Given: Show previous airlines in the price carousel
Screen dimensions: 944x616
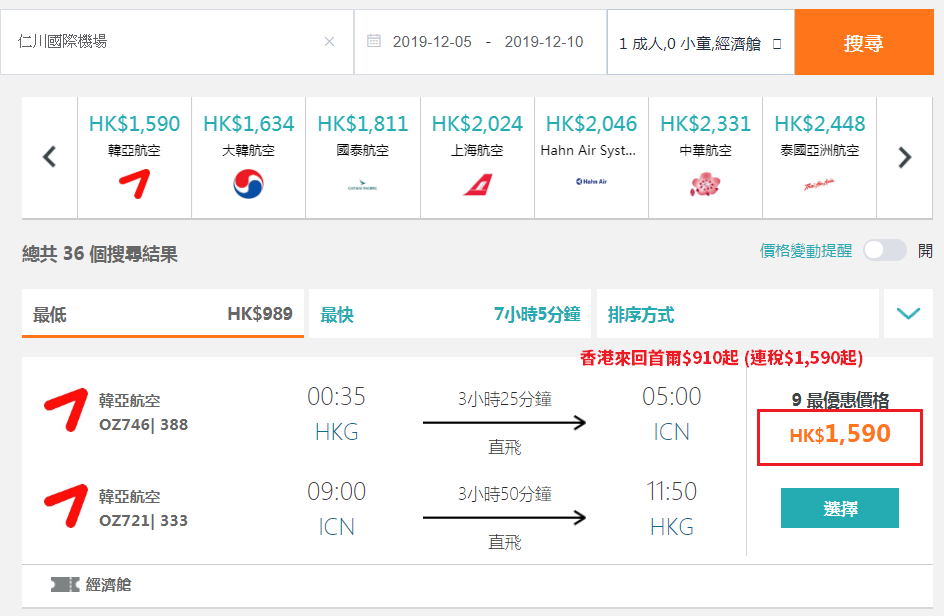Looking at the screenshot, I should (50, 157).
